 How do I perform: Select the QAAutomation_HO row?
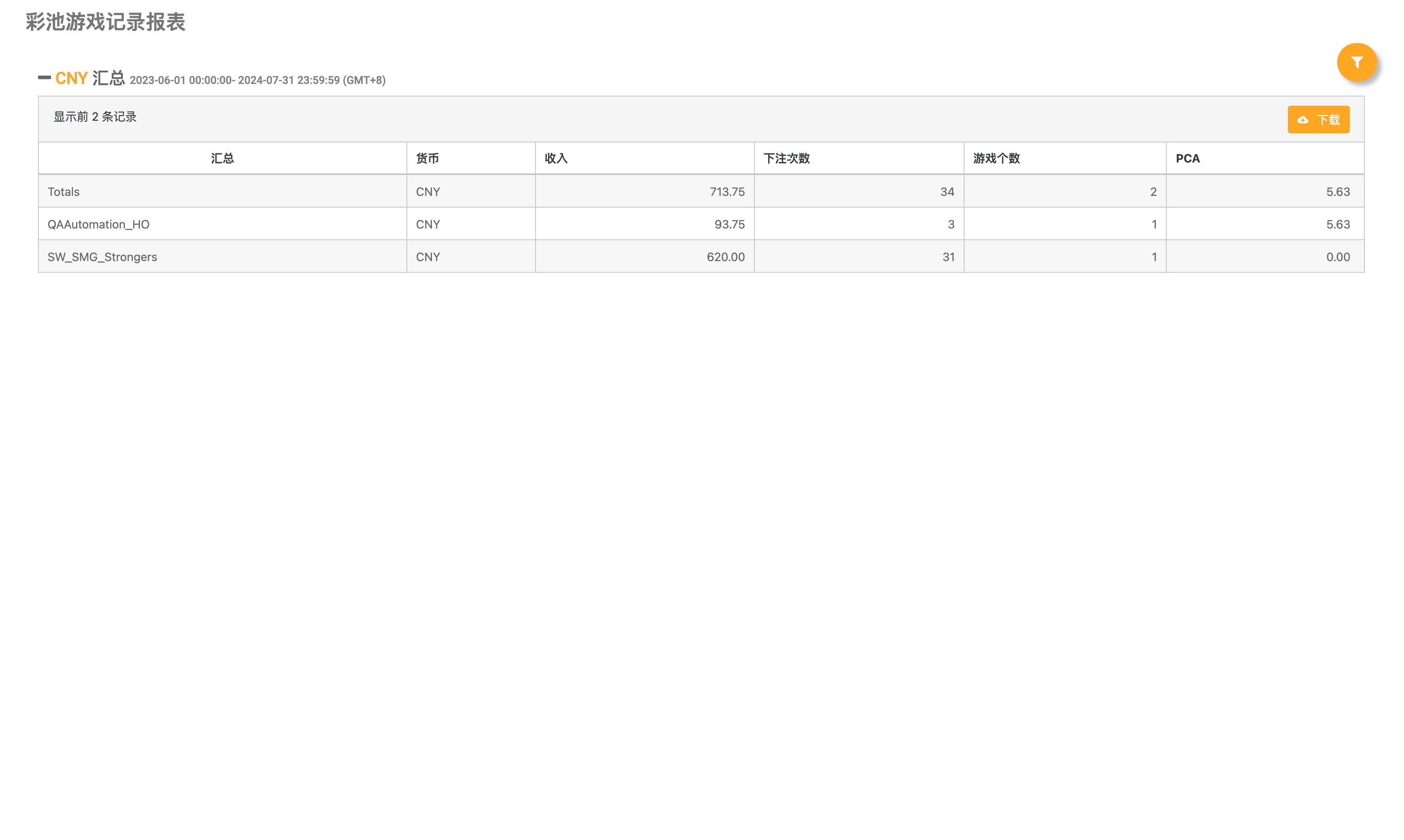coord(99,225)
